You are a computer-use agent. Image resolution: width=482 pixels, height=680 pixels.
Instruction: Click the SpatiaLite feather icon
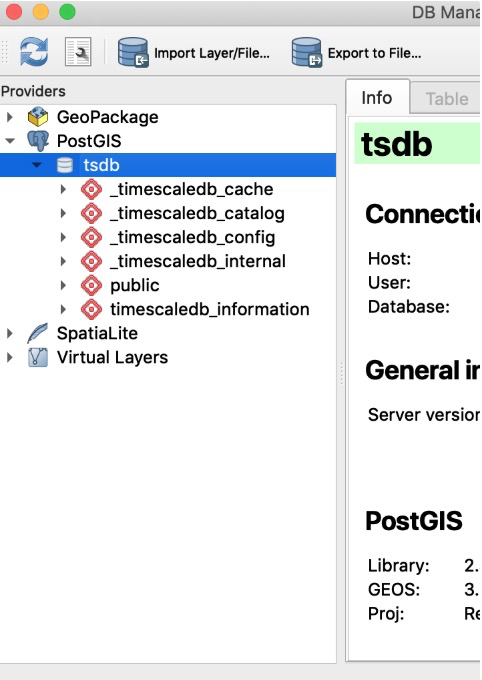point(38,333)
